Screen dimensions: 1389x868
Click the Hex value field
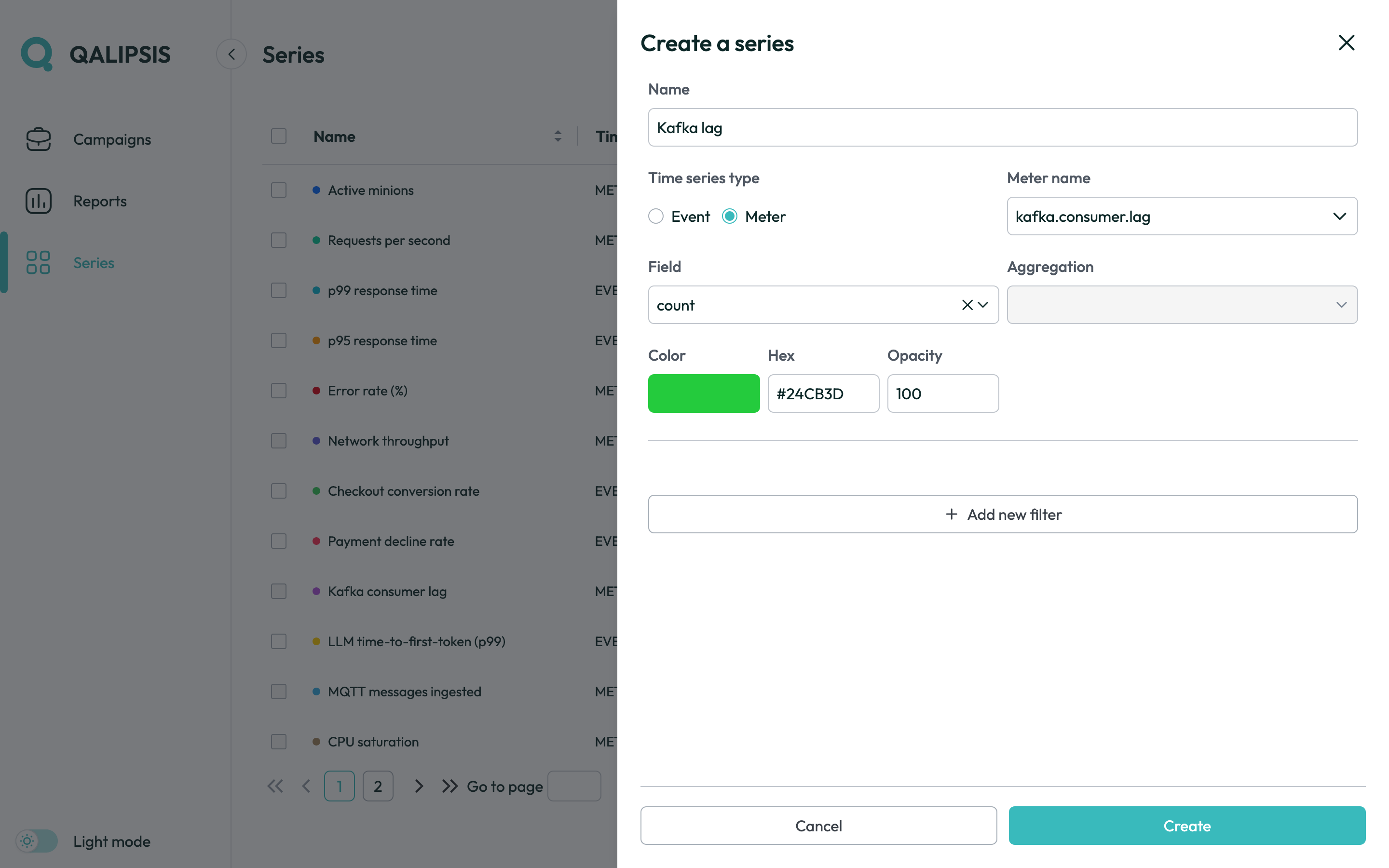(x=823, y=393)
